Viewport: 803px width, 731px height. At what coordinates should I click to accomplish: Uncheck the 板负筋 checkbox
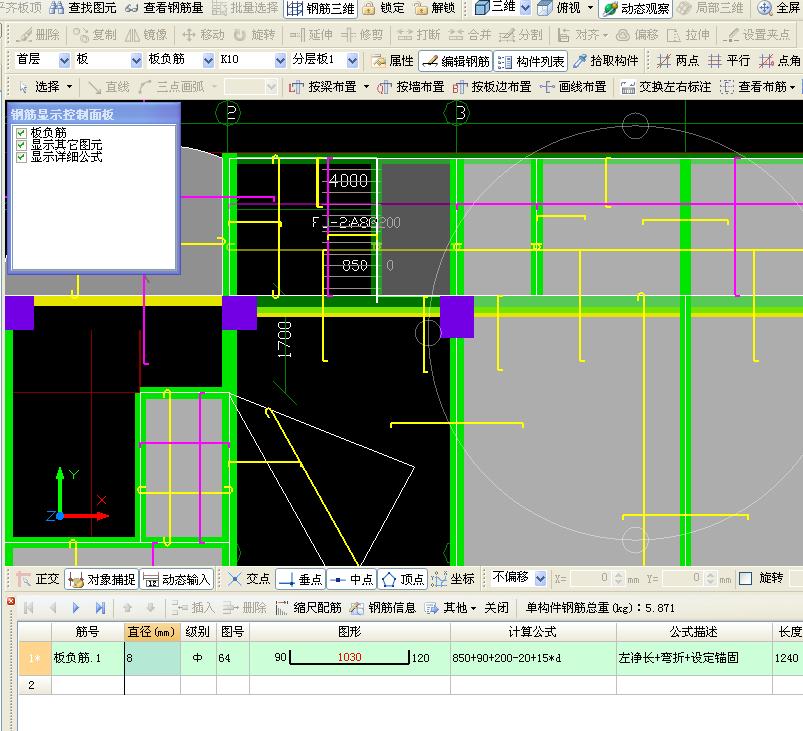tap(21, 132)
